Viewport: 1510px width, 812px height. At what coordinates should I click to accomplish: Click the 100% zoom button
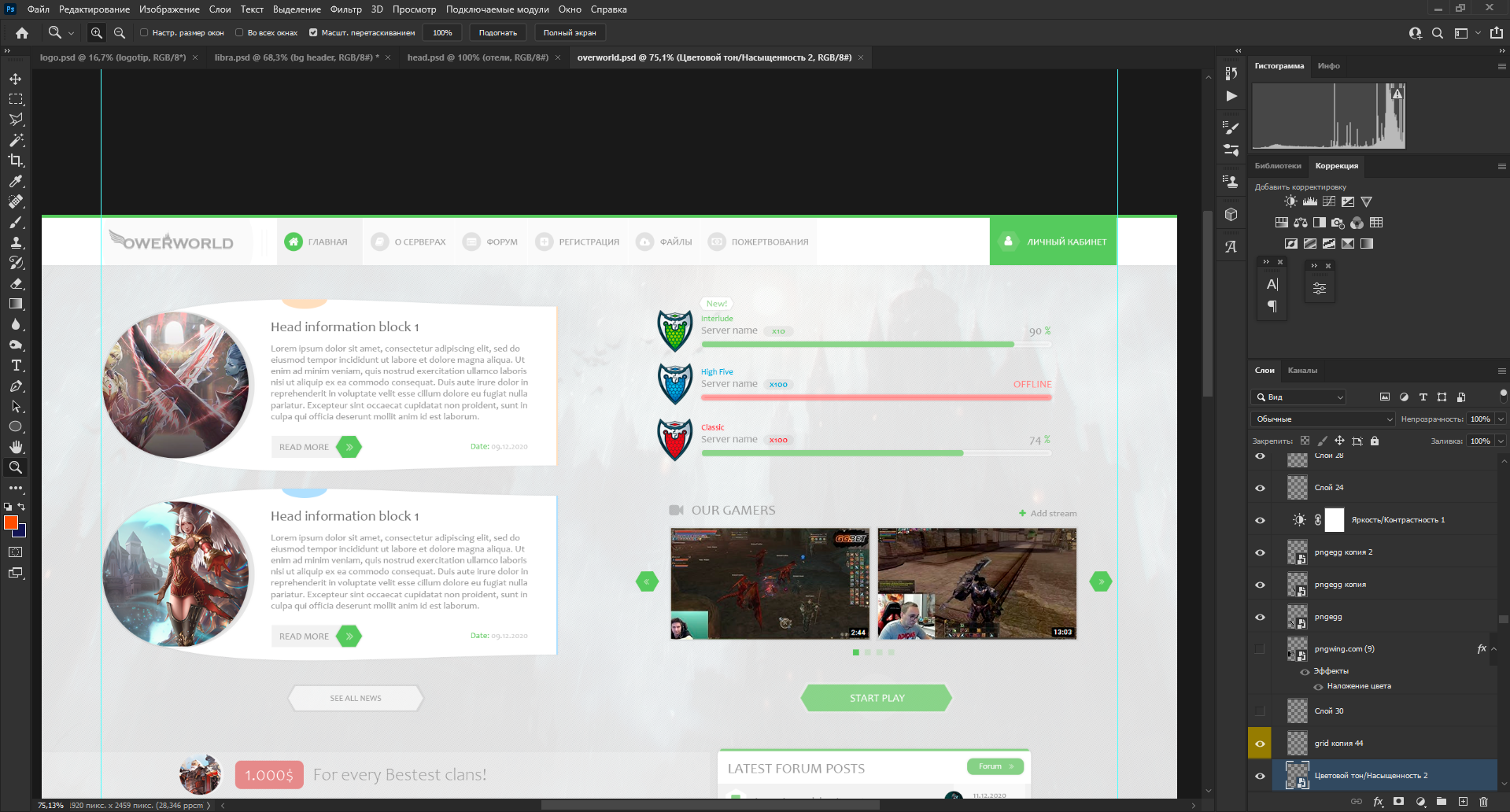click(442, 33)
